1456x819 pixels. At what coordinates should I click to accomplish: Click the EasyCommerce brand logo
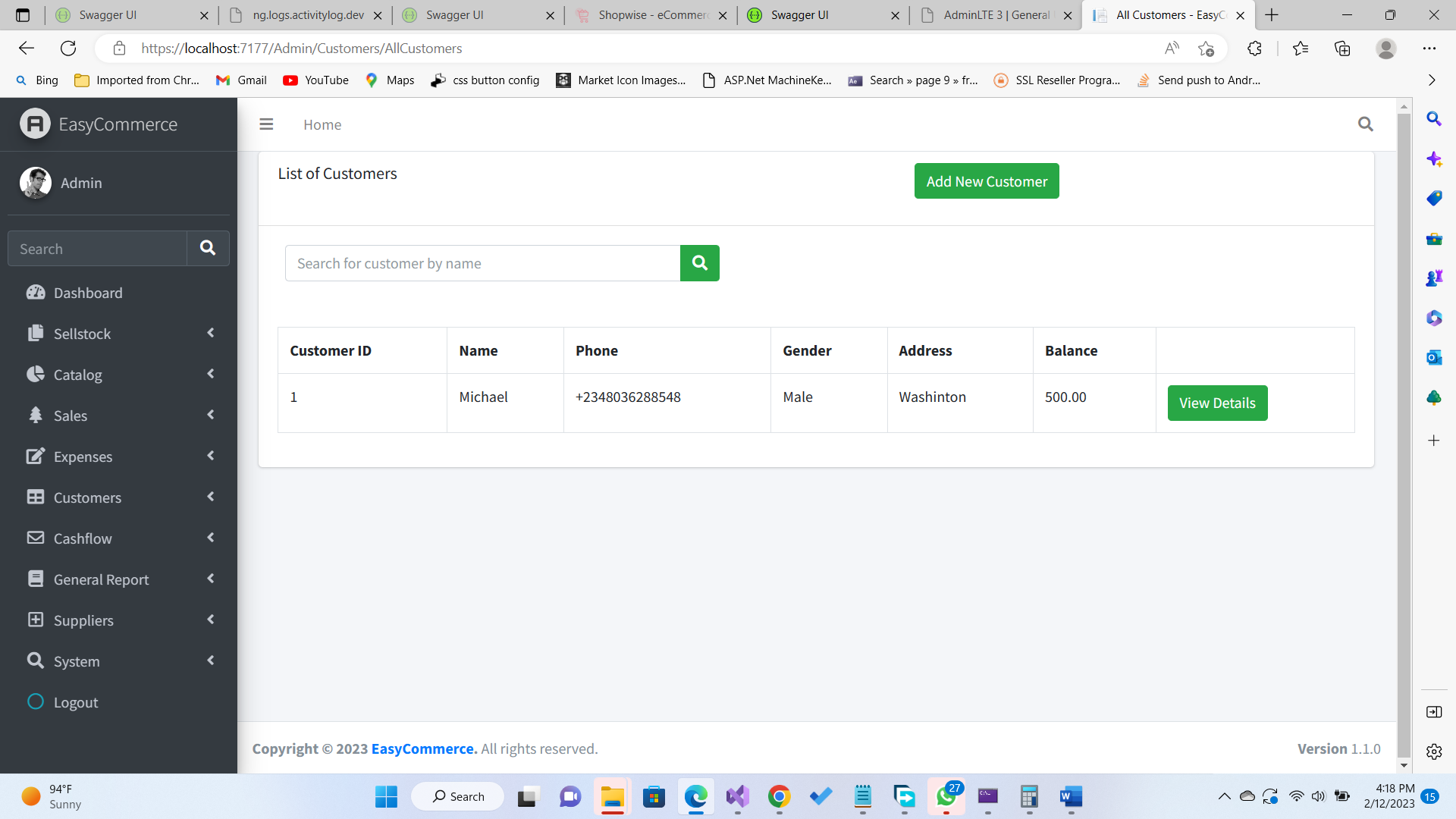tap(35, 124)
